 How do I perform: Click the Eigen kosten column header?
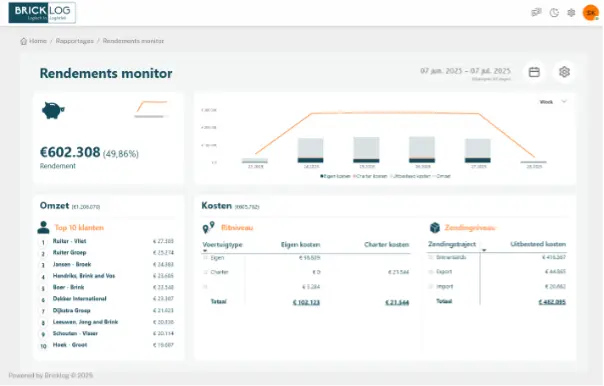click(x=300, y=245)
